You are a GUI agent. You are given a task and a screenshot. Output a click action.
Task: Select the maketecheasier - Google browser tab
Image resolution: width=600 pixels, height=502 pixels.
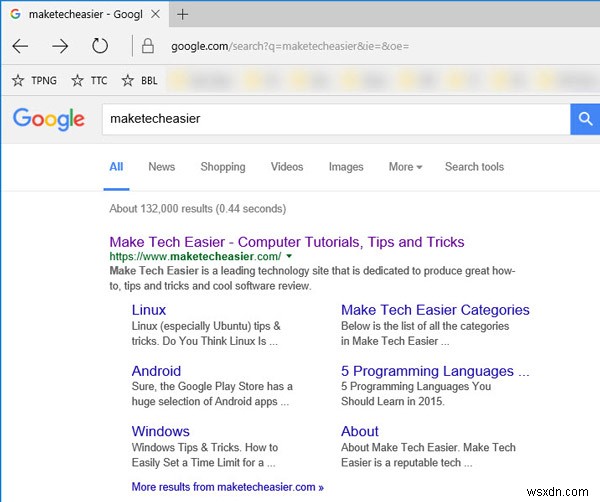coord(85,14)
